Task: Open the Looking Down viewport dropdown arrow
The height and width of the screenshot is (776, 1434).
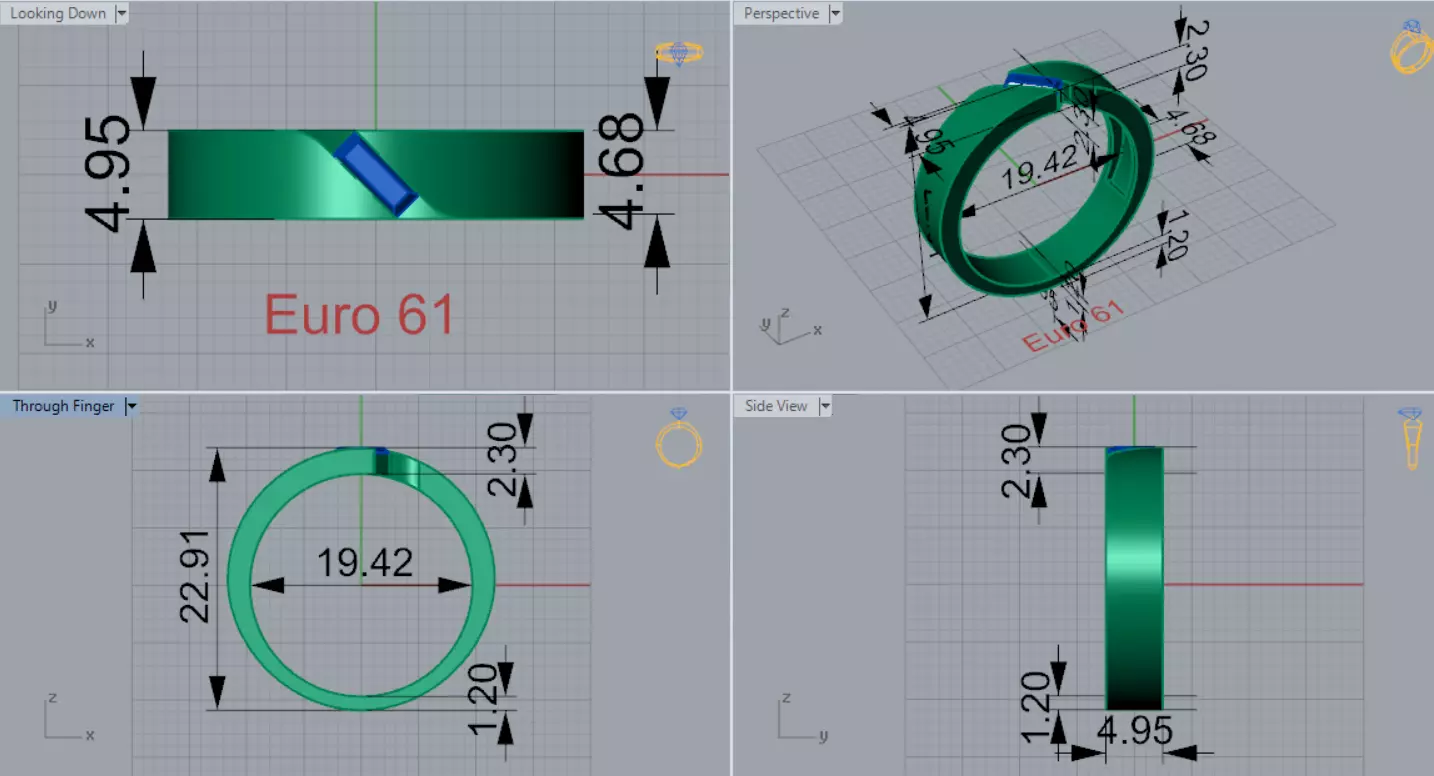Action: coord(122,13)
